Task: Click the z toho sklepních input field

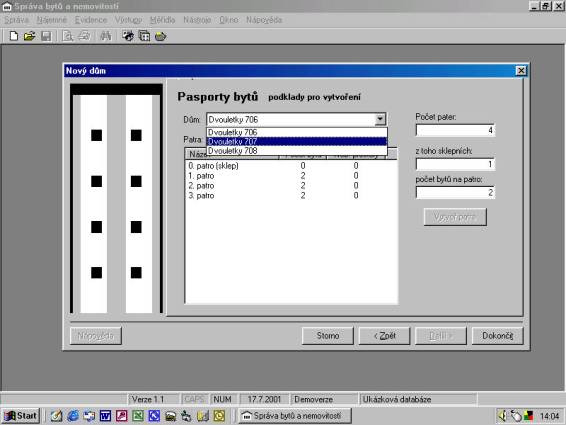Action: (x=455, y=164)
